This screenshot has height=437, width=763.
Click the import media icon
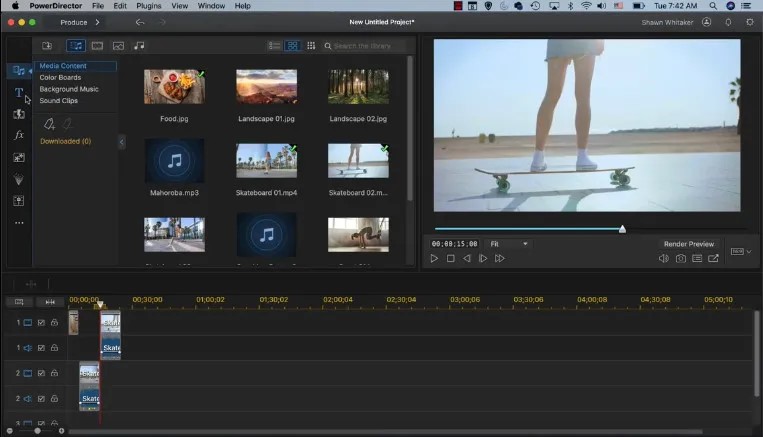click(x=47, y=46)
